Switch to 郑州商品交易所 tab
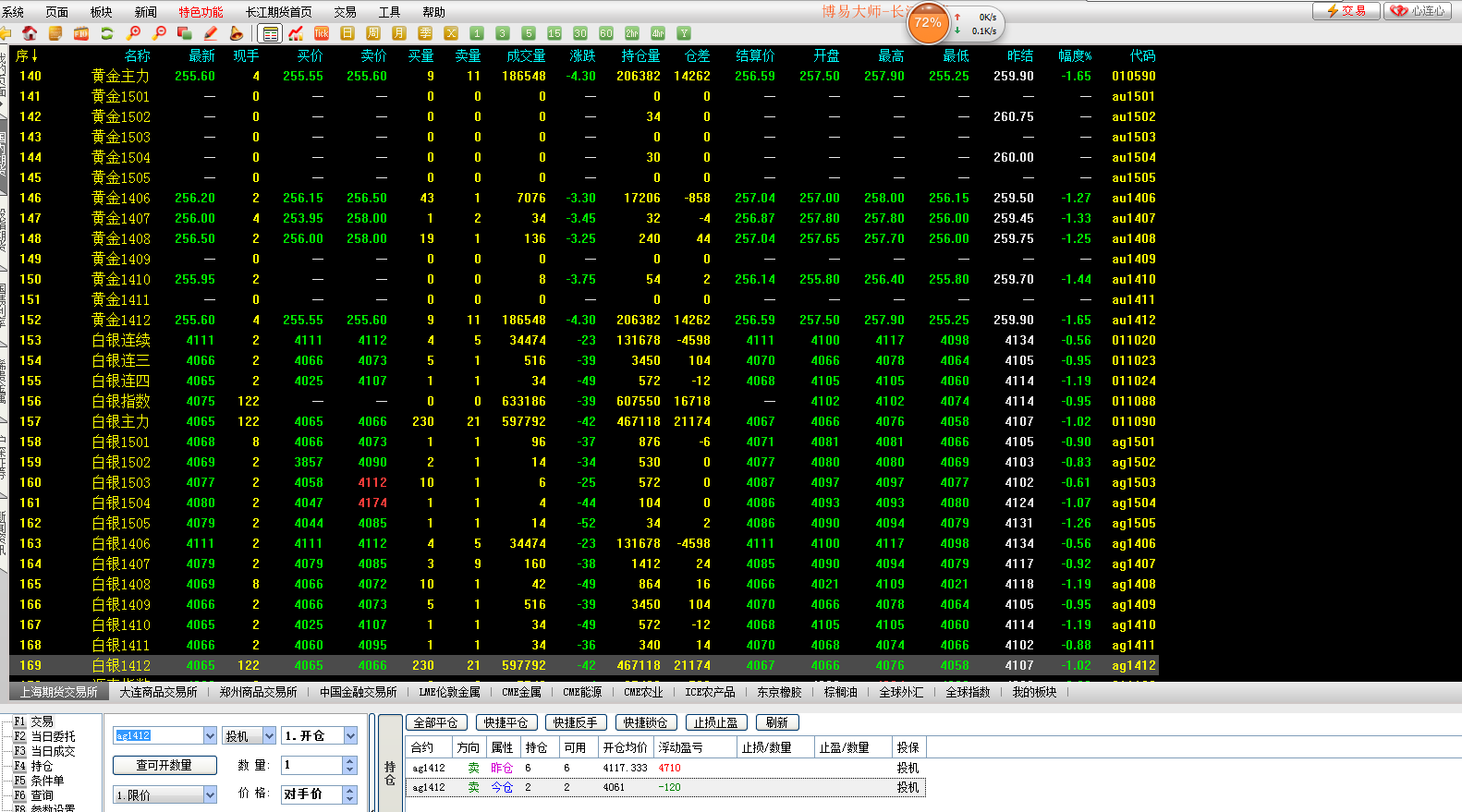Viewport: 1462px width, 812px height. (x=259, y=692)
